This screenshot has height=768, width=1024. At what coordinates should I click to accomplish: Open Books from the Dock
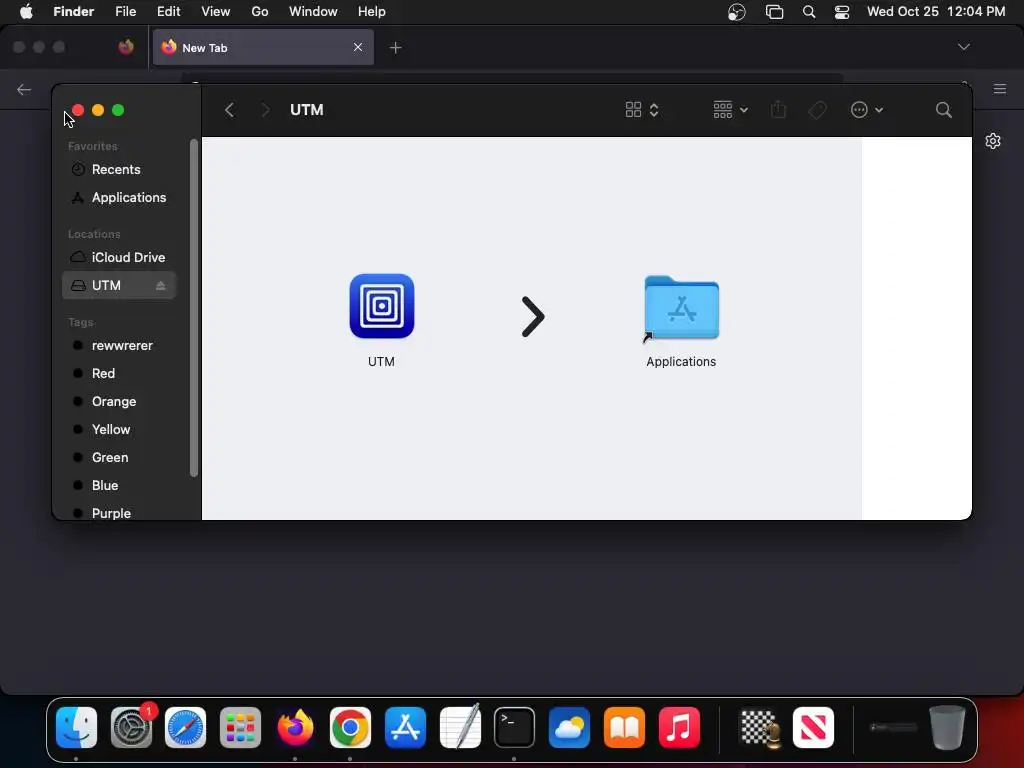[x=624, y=728]
